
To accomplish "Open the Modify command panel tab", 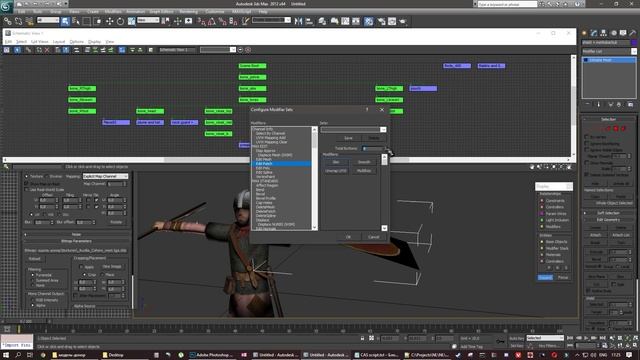I will [594, 33].
